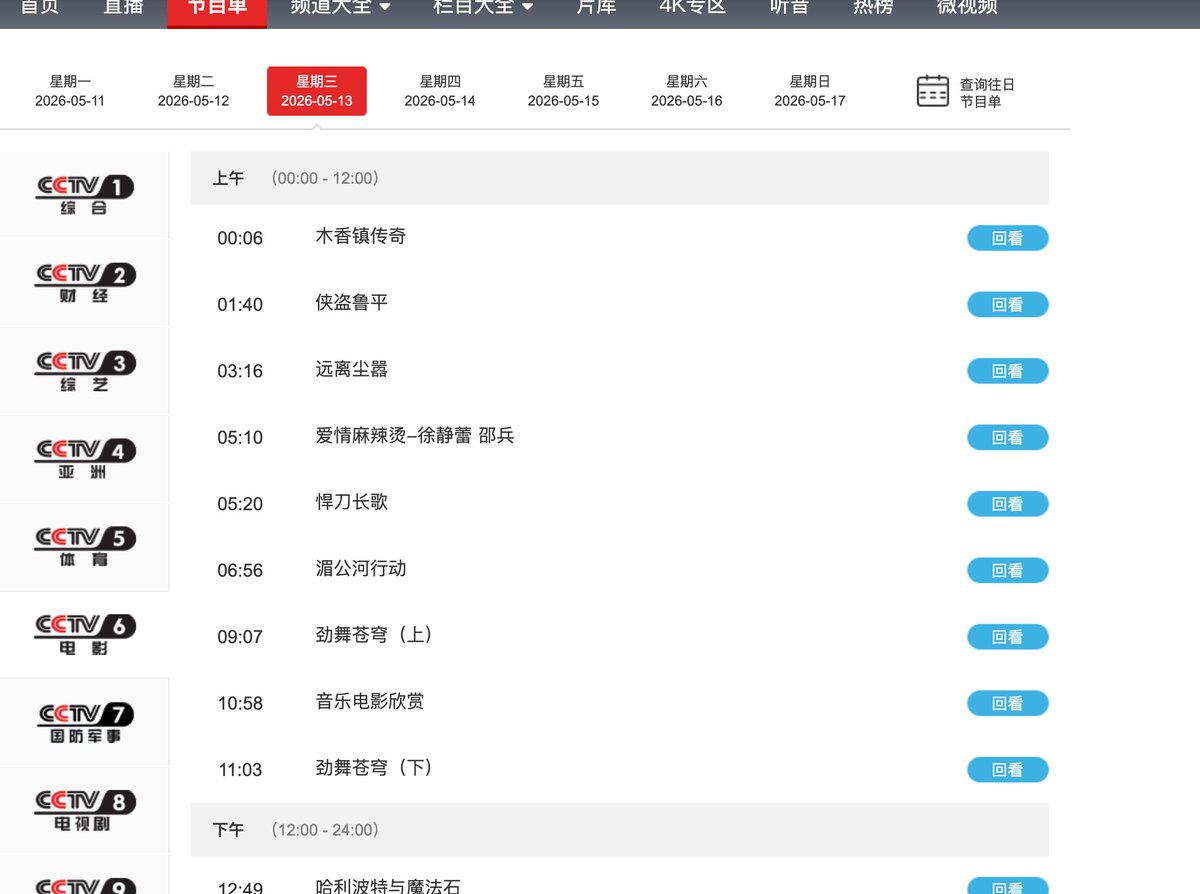
Task: Open the calendar icon for past schedules
Action: tap(932, 91)
